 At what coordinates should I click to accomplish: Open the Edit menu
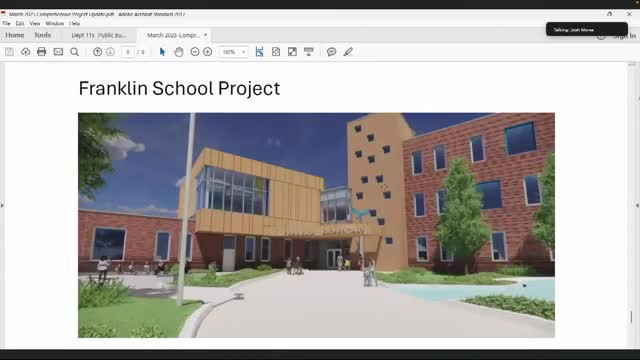[x=20, y=24]
